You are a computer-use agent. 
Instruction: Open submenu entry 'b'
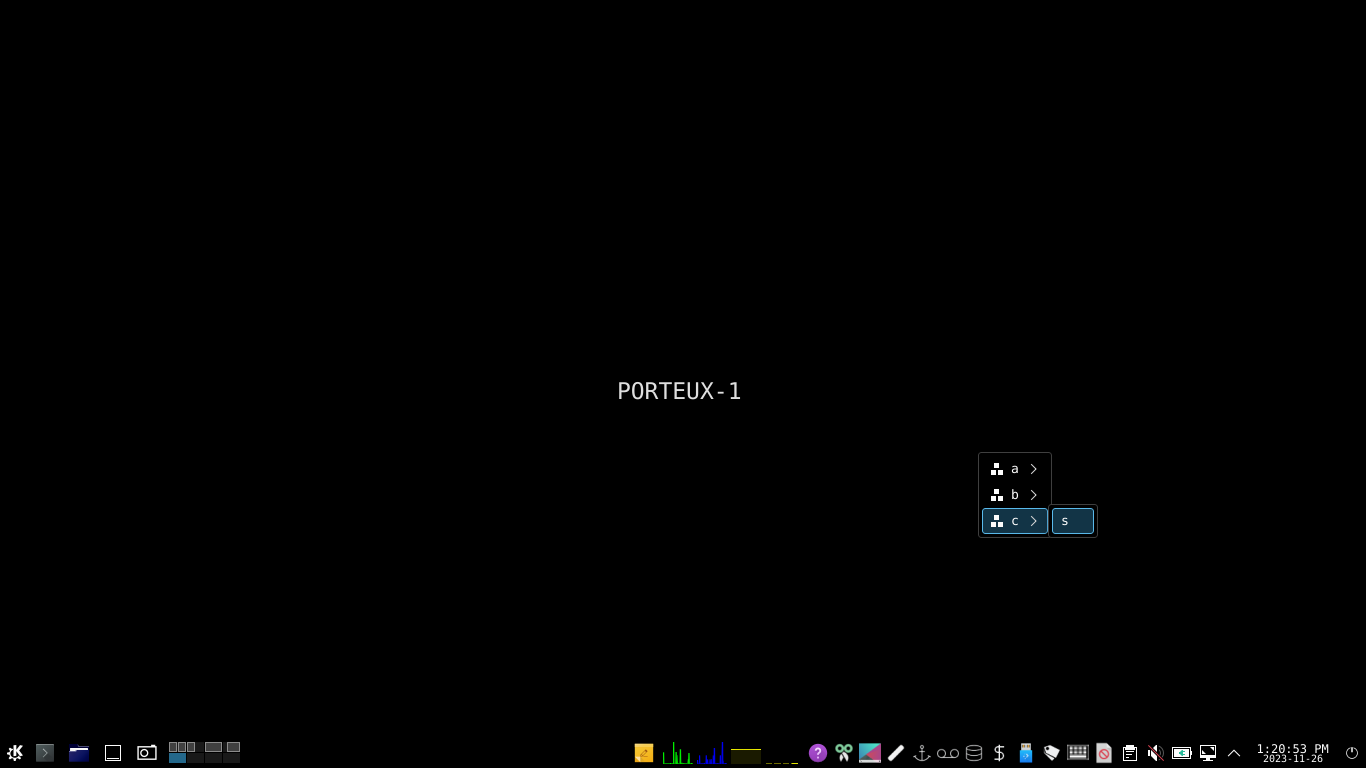(1015, 495)
